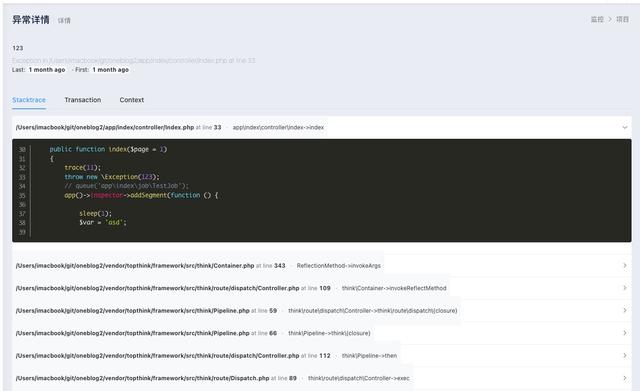Viewport: 640px width, 391px height.
Task: Click the 异常详情 page title
Action: click(x=31, y=19)
